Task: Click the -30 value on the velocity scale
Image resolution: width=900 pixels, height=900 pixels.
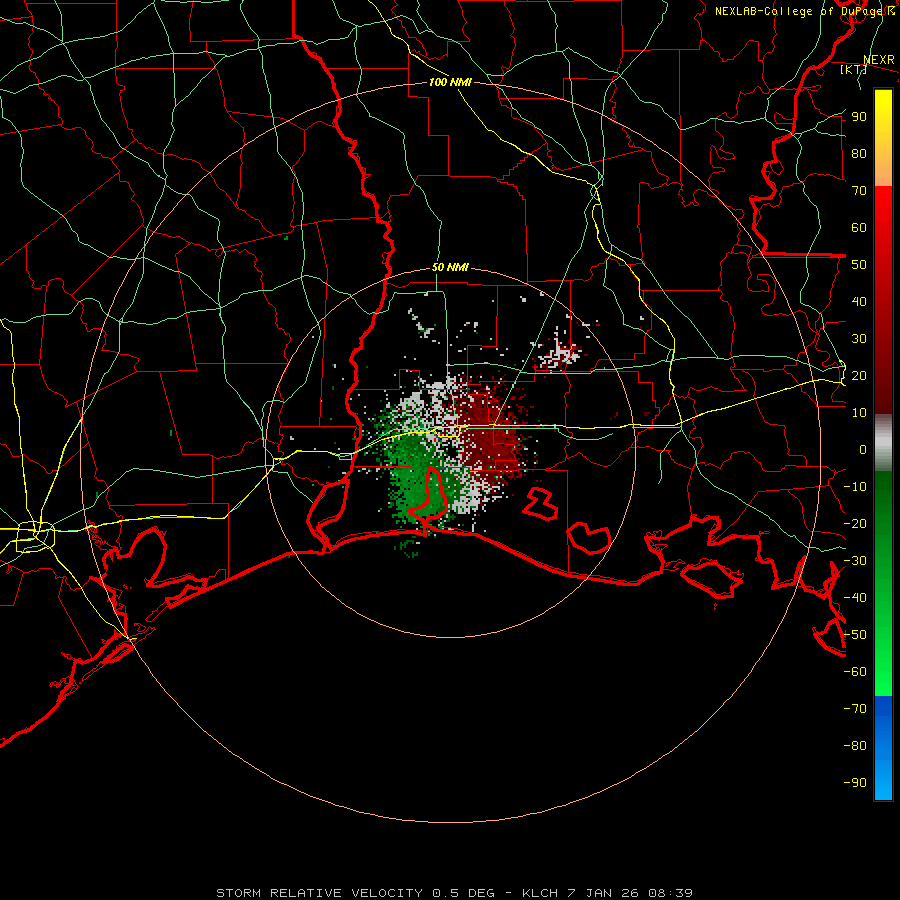Action: tap(855, 561)
